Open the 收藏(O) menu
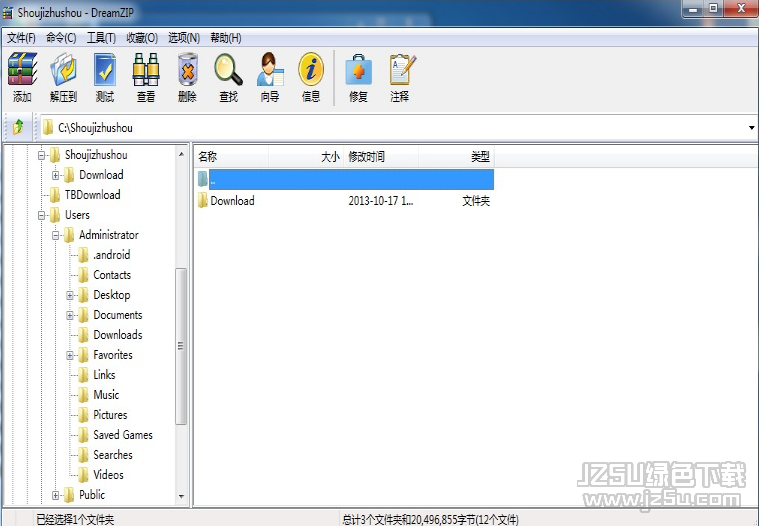Viewport: 759px width, 526px height. [142, 38]
